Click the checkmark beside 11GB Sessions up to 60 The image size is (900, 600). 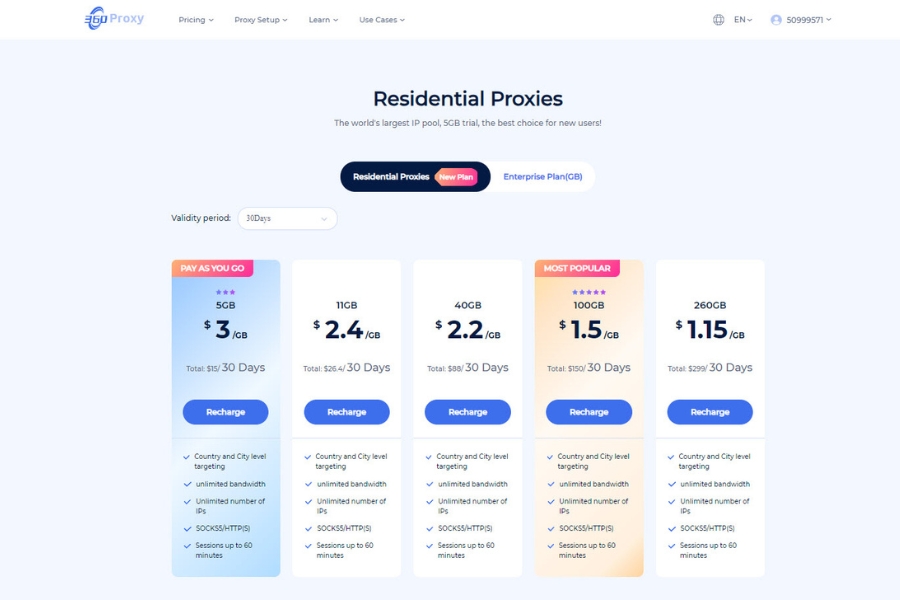[308, 546]
